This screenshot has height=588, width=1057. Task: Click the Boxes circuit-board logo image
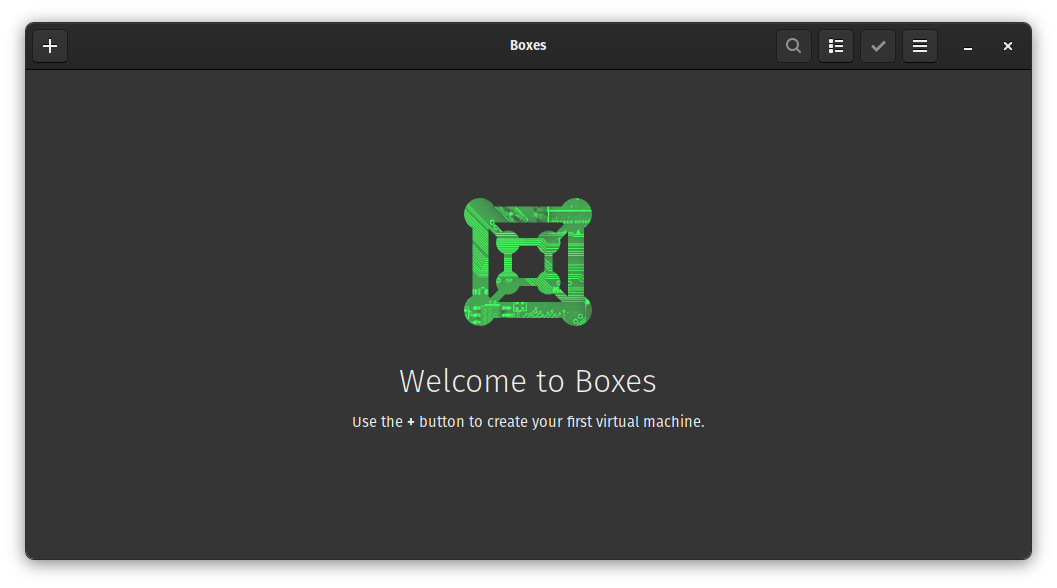tap(527, 262)
